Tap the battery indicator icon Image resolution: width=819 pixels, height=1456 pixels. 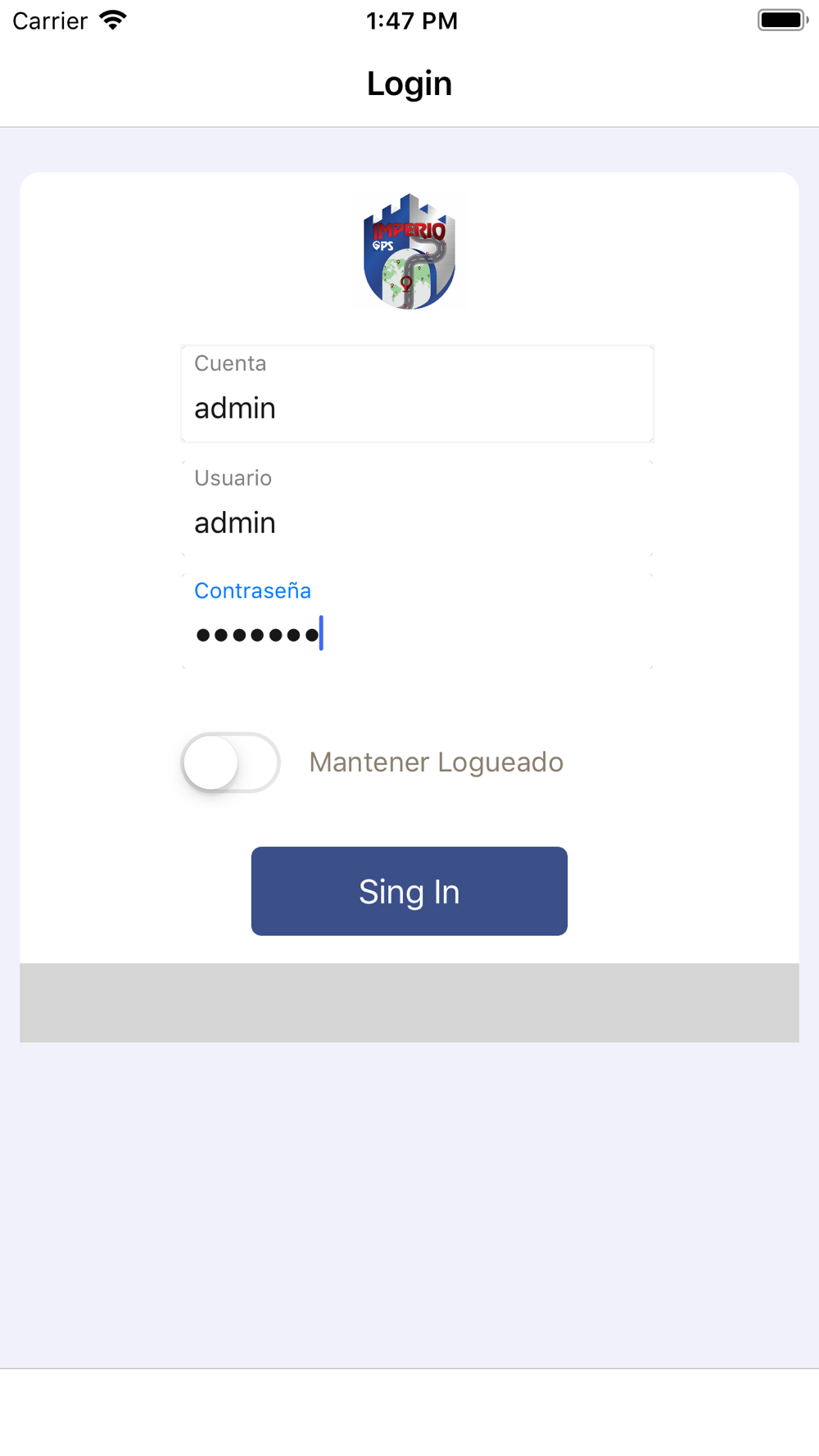(782, 20)
